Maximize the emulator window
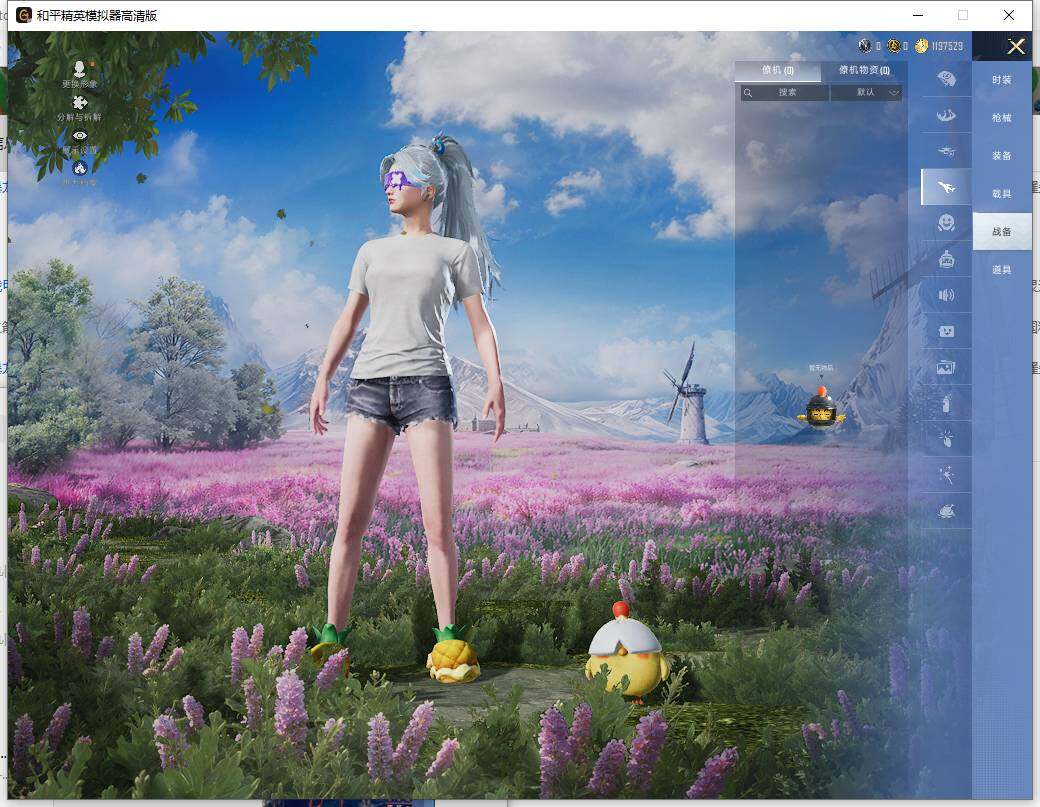 pyautogui.click(x=963, y=15)
